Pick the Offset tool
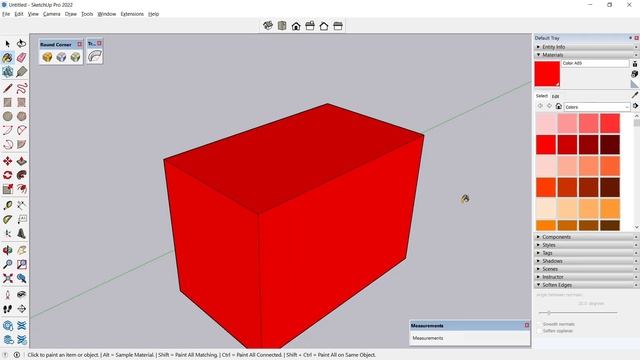The height and width of the screenshot is (360, 640). point(21,189)
